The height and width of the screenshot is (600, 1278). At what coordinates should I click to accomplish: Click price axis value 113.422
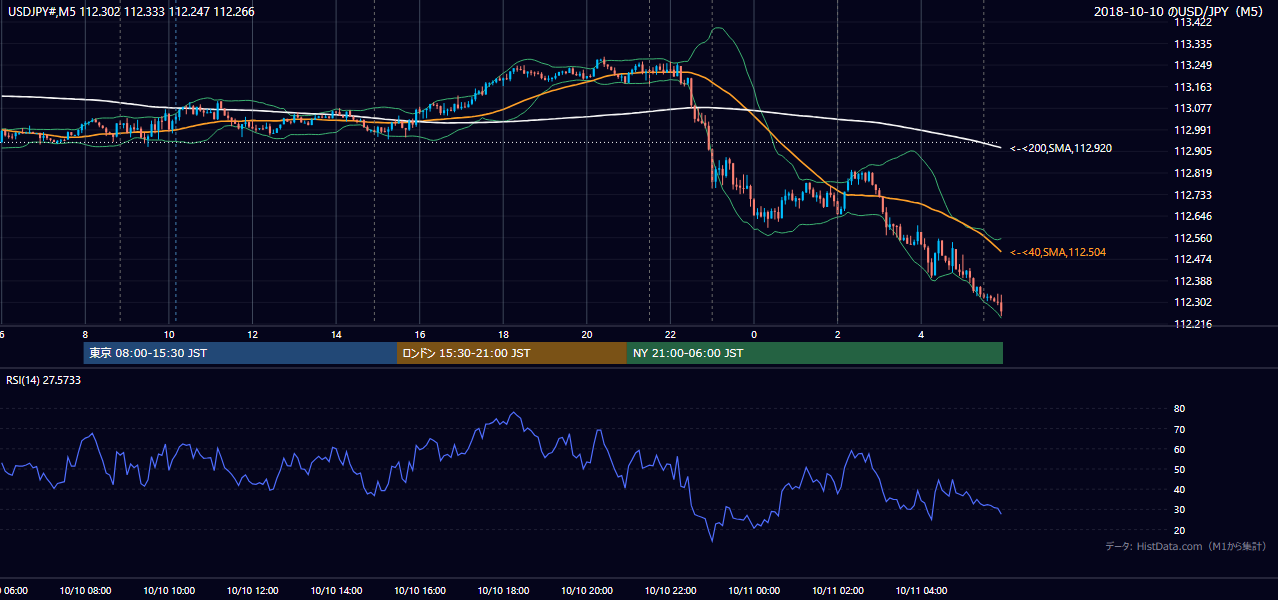click(x=1193, y=22)
